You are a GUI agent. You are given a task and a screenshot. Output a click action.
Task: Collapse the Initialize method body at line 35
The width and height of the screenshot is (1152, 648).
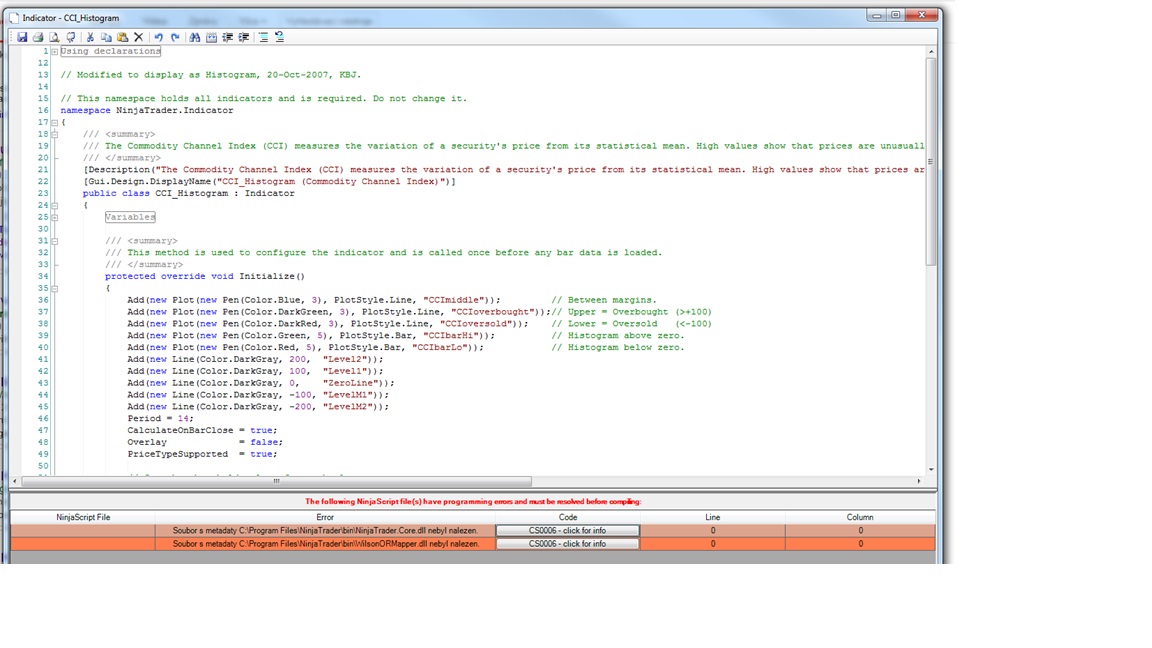(54, 288)
